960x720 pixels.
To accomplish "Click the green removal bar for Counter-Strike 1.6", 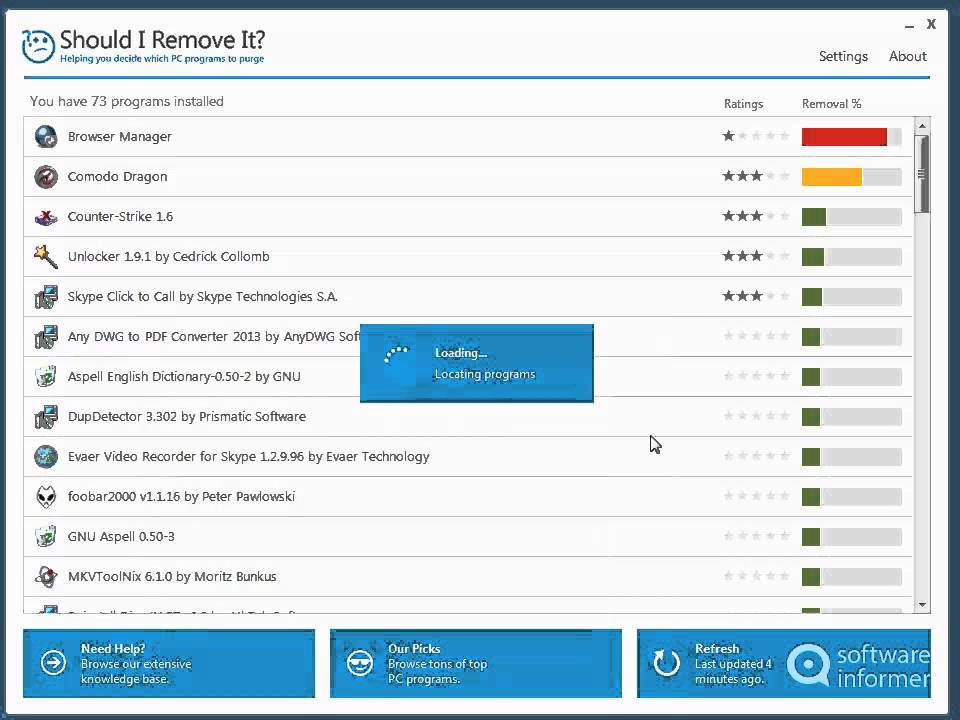I will pyautogui.click(x=814, y=217).
